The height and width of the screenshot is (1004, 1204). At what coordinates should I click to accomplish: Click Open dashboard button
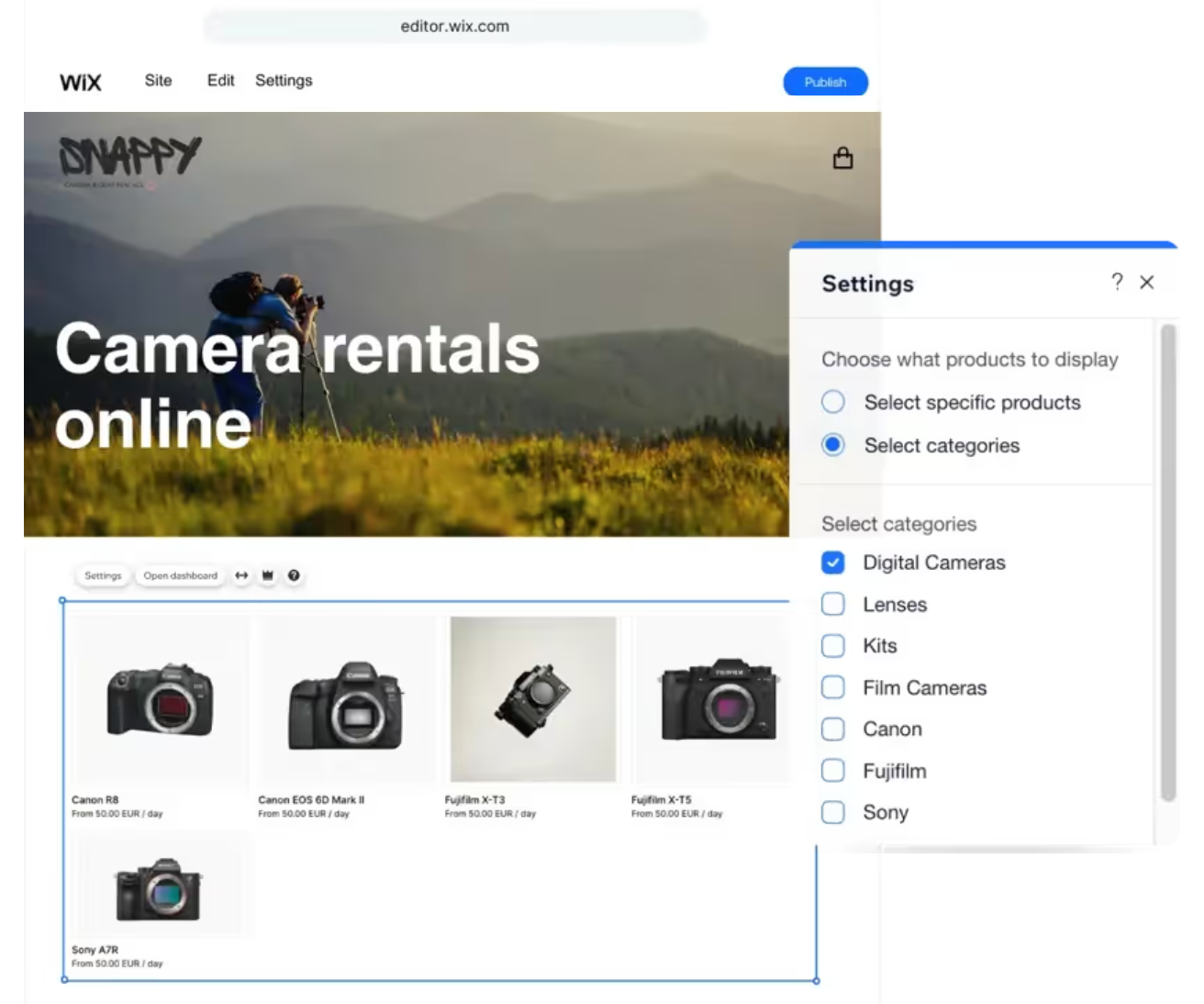point(180,575)
